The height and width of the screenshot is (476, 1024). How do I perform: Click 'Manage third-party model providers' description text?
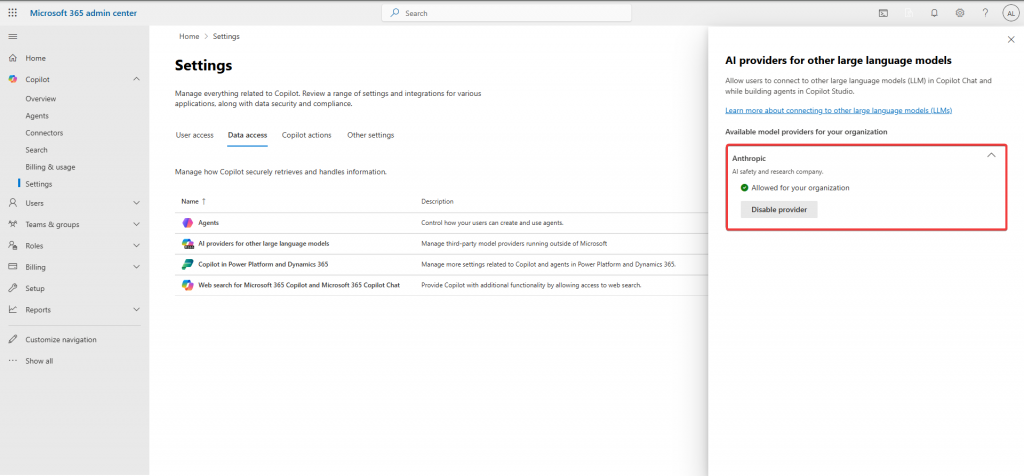point(514,244)
